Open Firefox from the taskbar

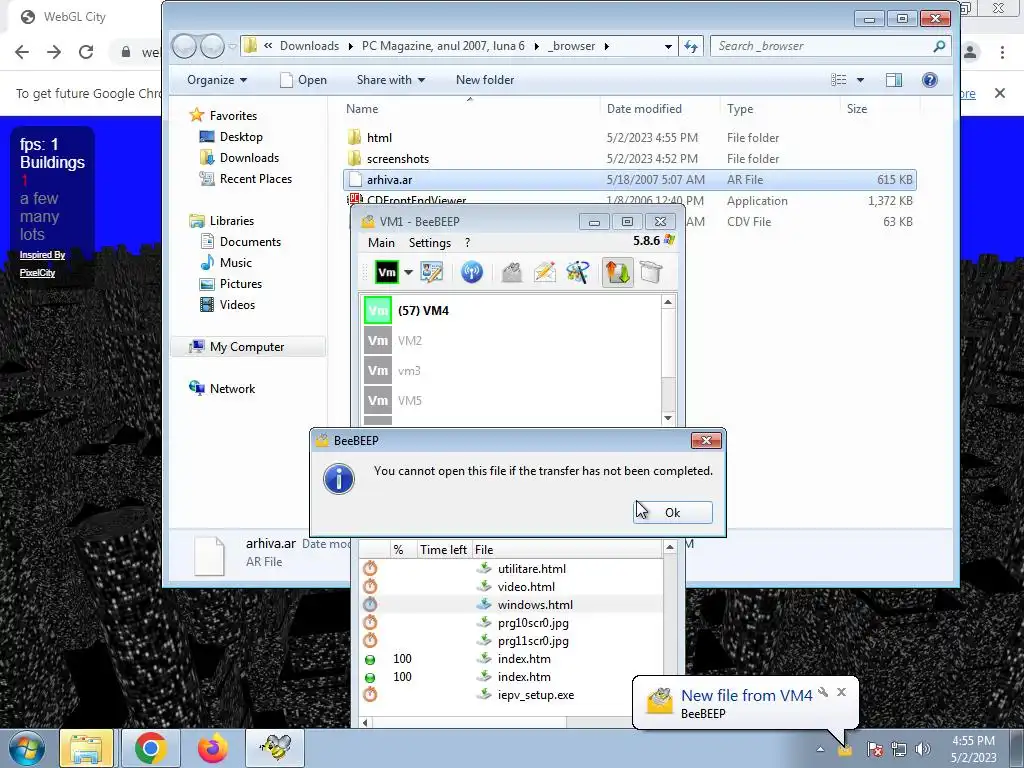point(212,748)
